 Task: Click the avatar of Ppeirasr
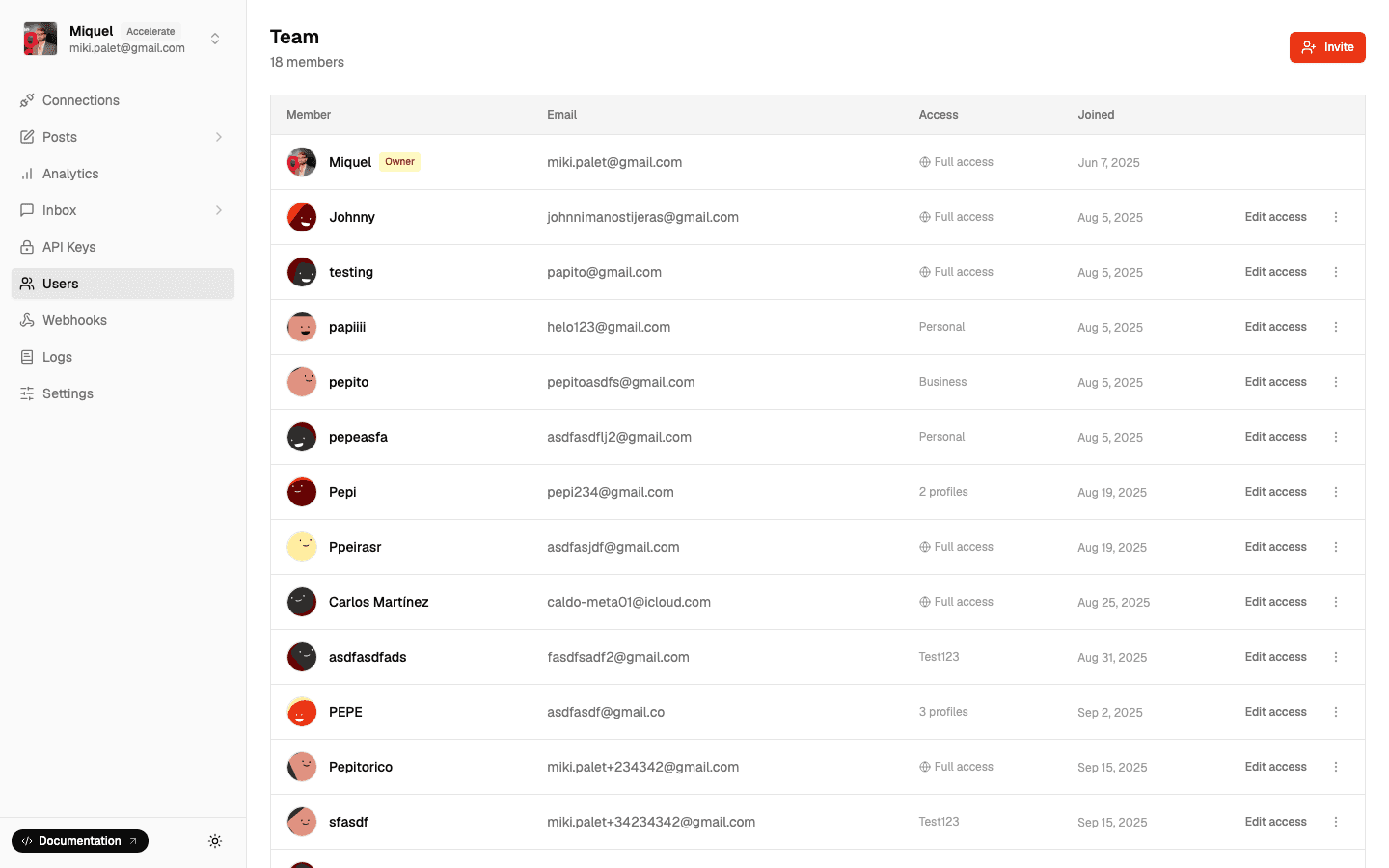tap(302, 547)
